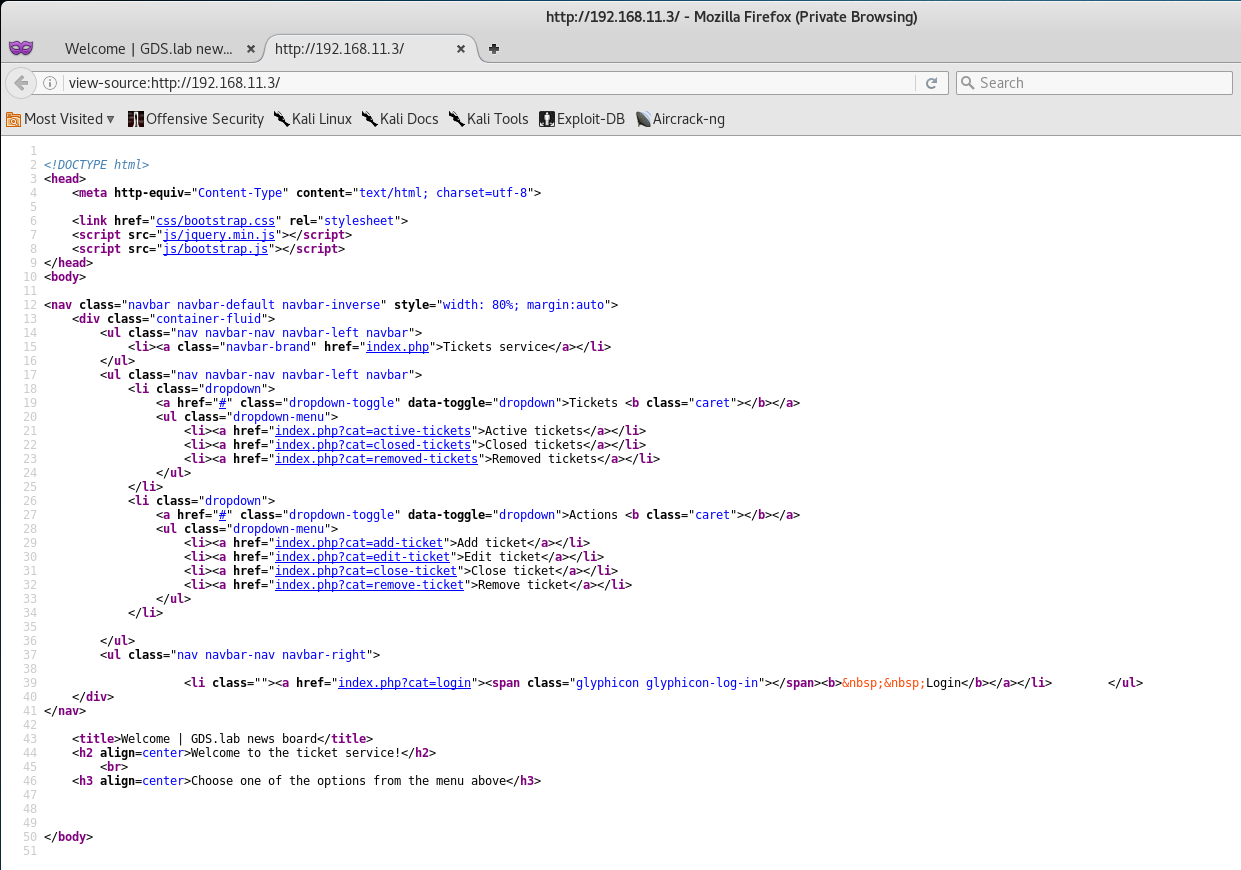The height and width of the screenshot is (870, 1241).
Task: Close the http://192.168.11.3/ tab
Action: coord(461,48)
